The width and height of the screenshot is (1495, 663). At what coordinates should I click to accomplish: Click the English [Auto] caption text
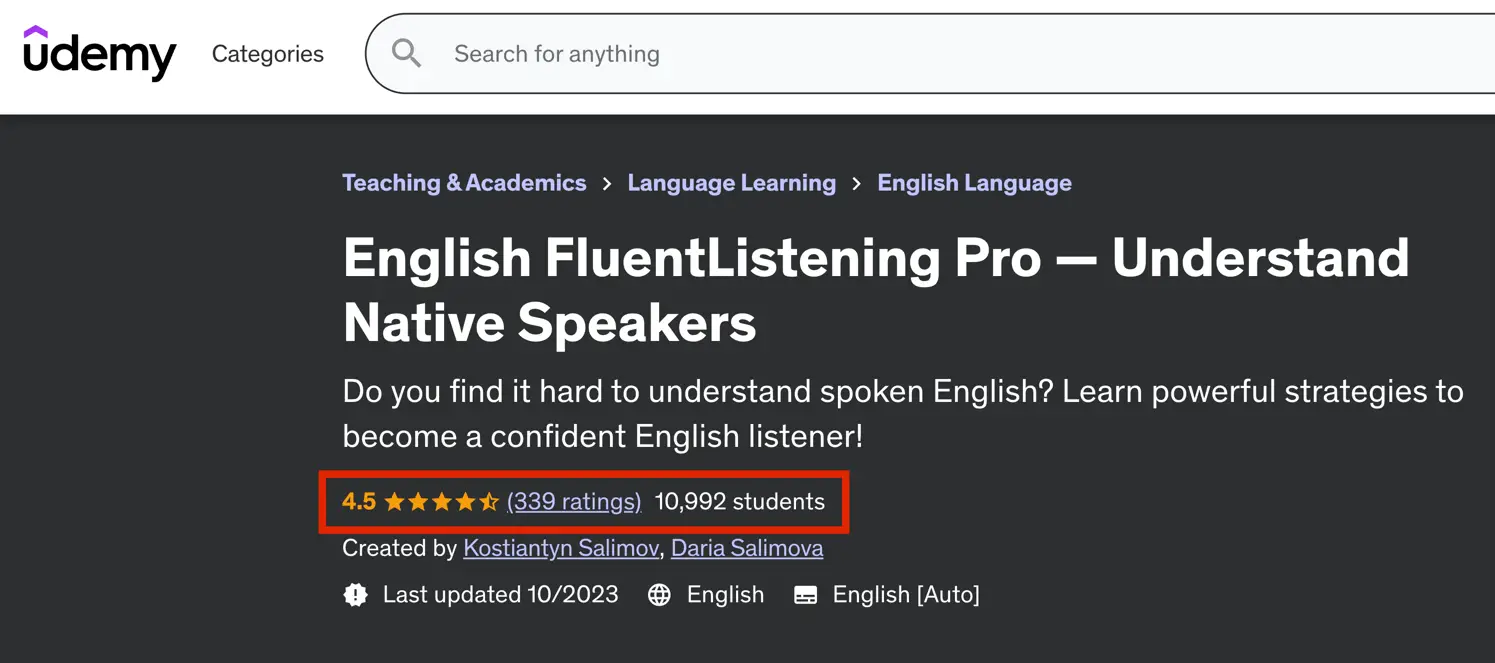(906, 595)
